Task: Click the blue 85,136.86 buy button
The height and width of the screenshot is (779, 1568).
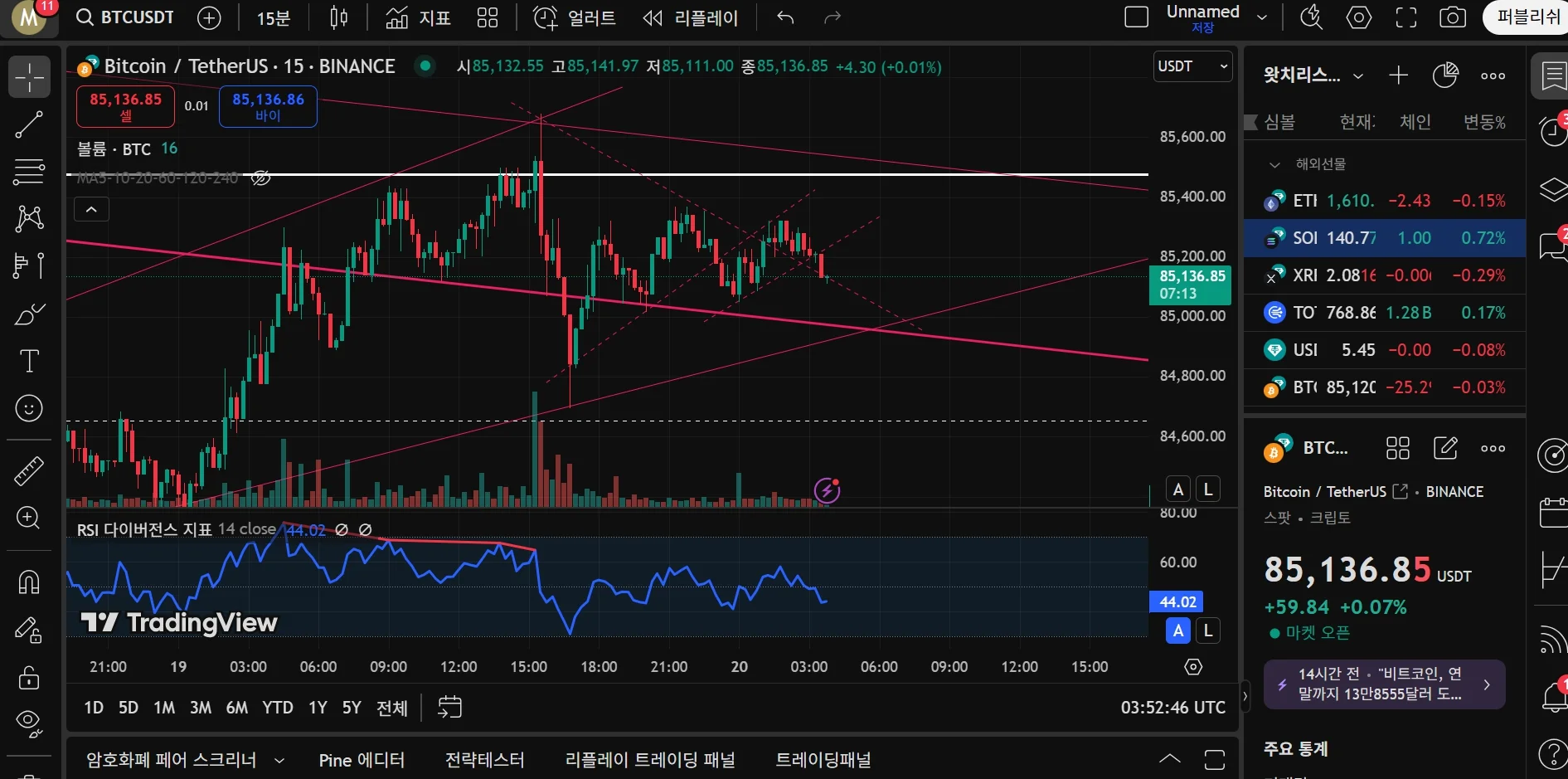Action: (x=268, y=106)
